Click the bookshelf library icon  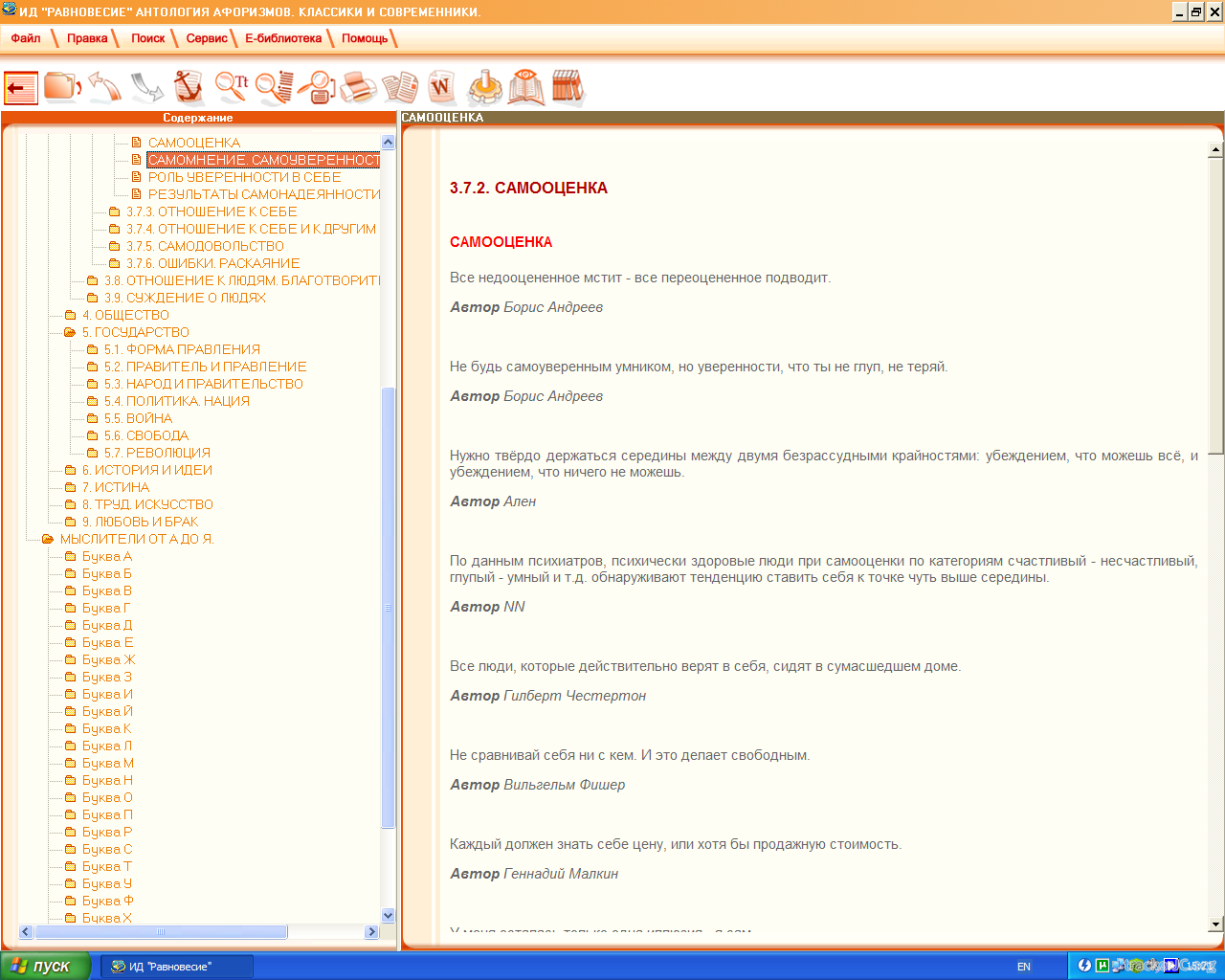(567, 87)
